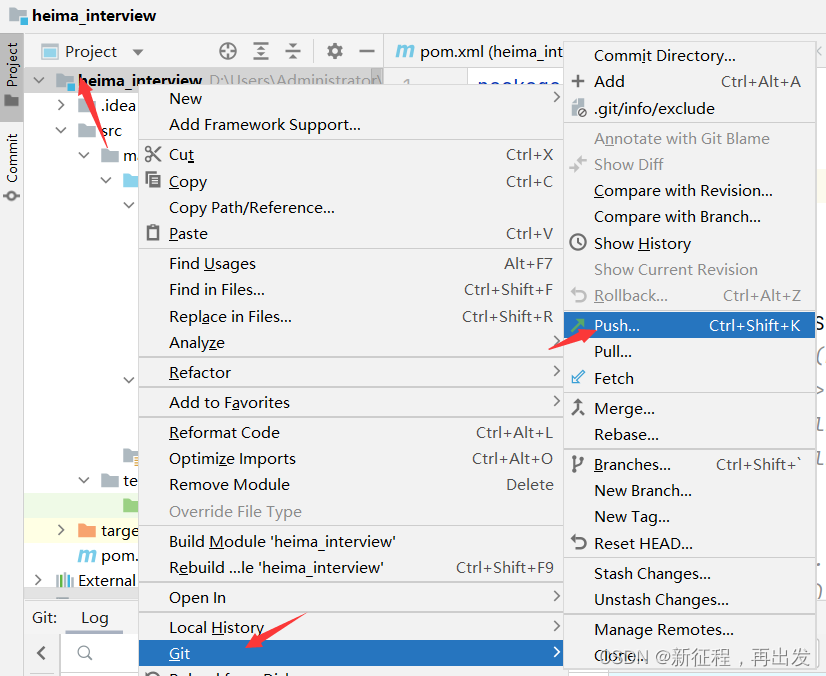Click the locate/select opened file target icon

[x=228, y=52]
